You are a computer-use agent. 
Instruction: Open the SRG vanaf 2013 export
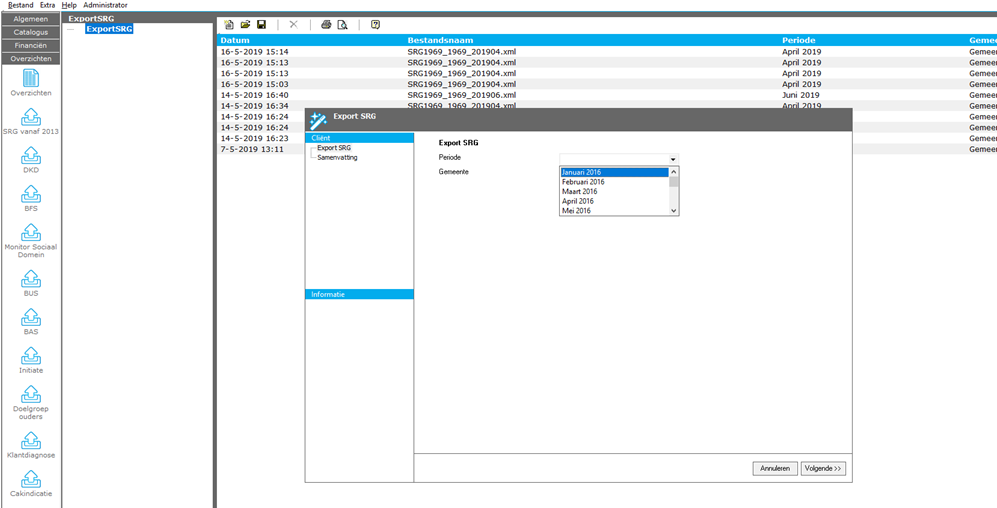click(31, 118)
